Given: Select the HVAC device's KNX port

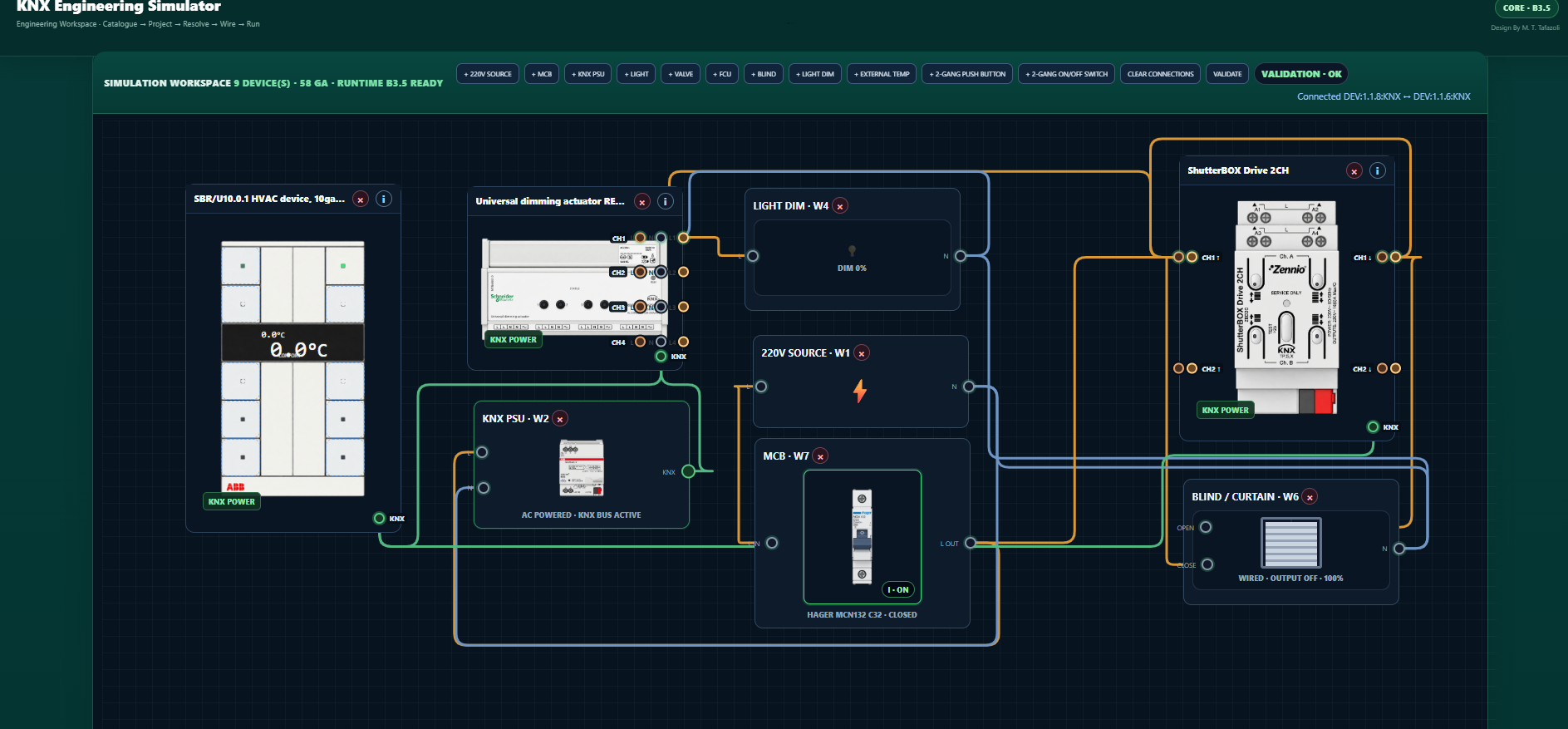Looking at the screenshot, I should coord(380,519).
